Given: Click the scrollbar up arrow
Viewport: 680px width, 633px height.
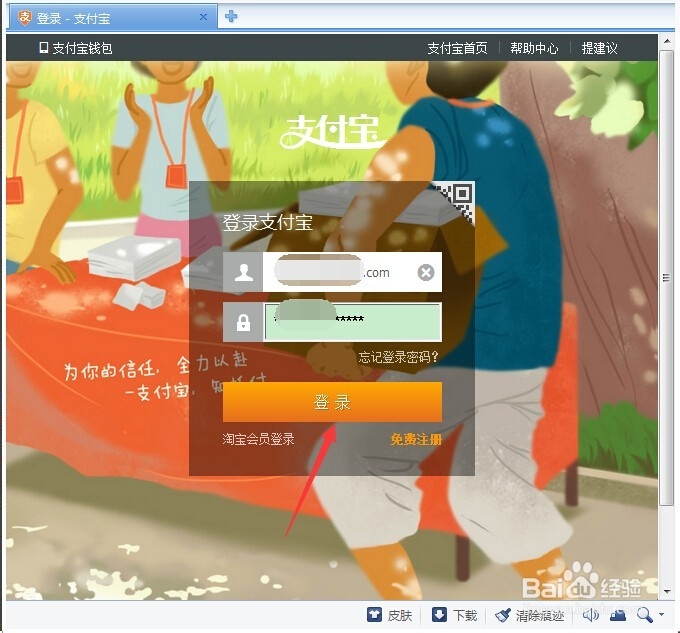Looking at the screenshot, I should point(667,41).
